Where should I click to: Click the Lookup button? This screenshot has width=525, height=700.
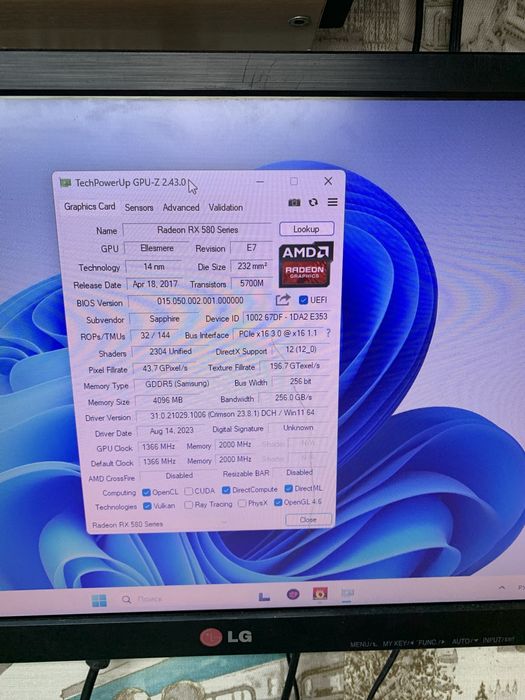[306, 229]
